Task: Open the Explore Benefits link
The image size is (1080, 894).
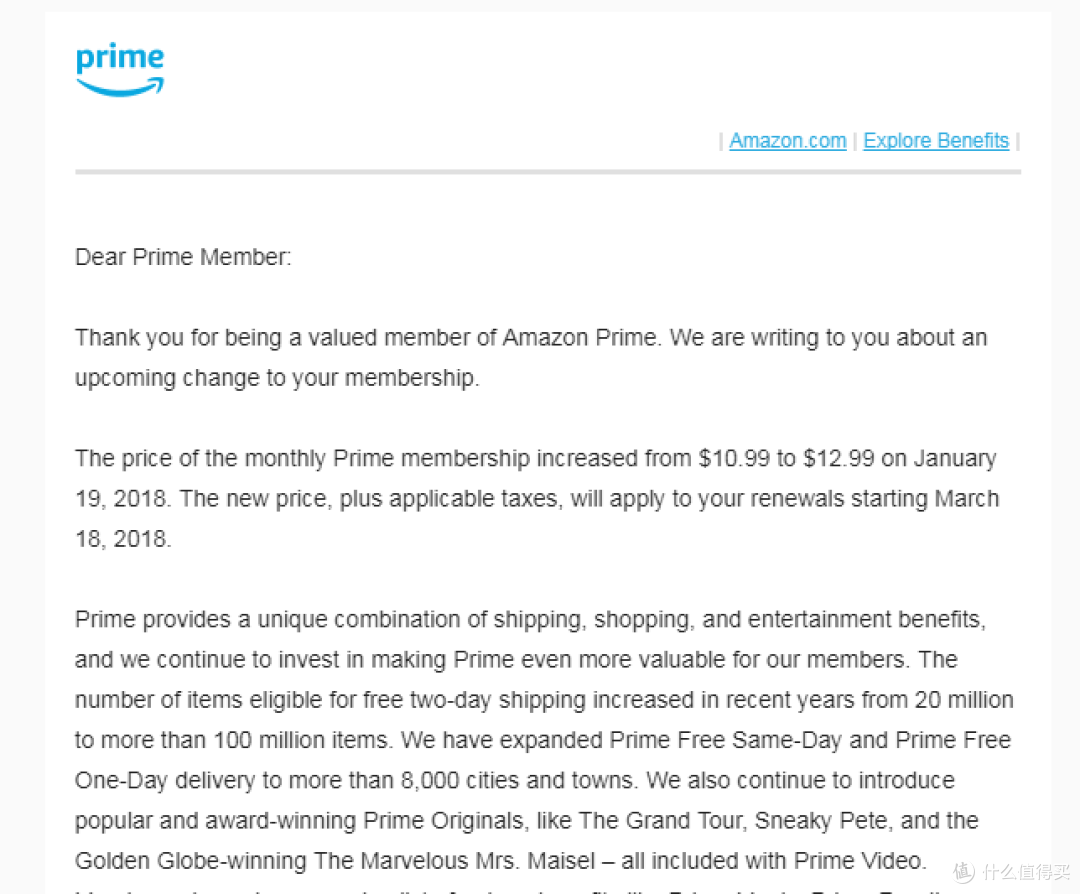Action: tap(936, 141)
